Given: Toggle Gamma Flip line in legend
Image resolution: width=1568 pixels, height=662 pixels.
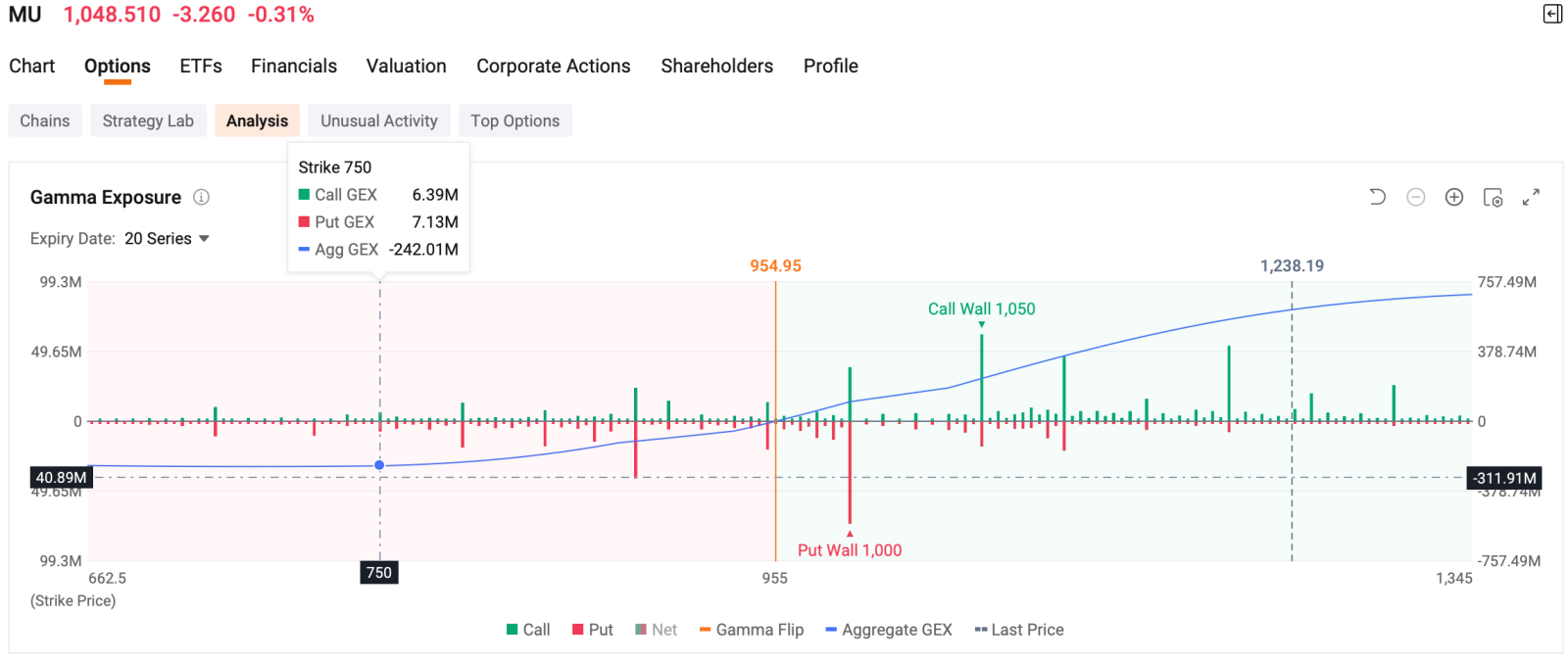Looking at the screenshot, I should tap(751, 630).
